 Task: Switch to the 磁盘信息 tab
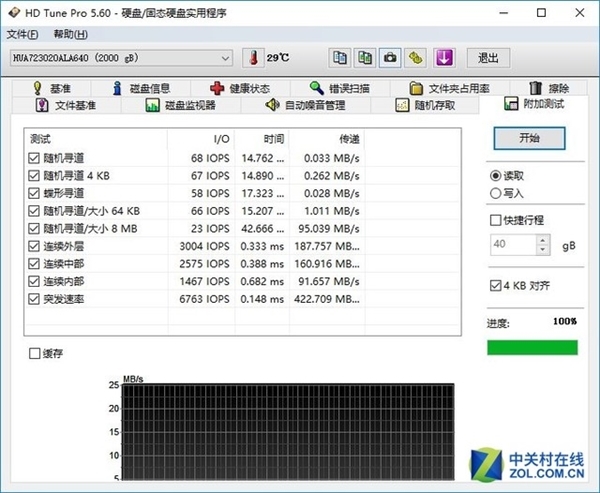point(141,88)
